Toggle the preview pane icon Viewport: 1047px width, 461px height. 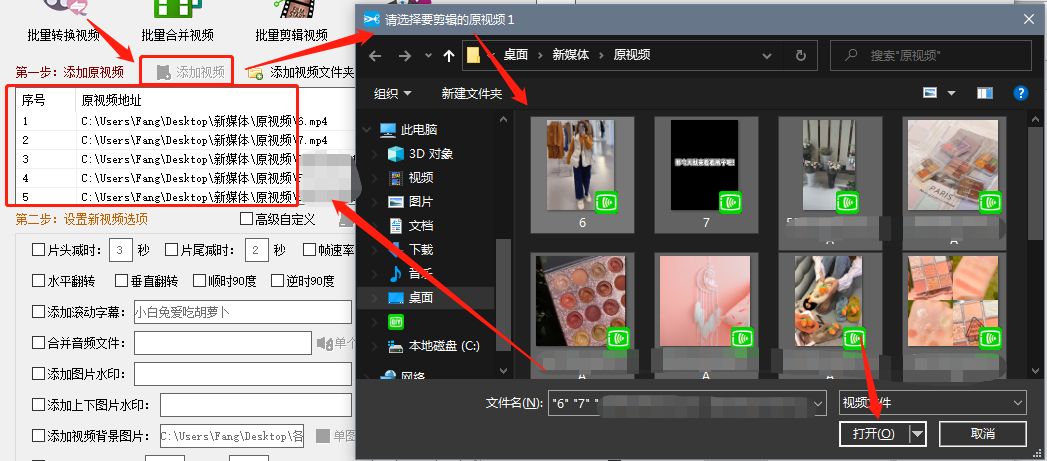985,93
